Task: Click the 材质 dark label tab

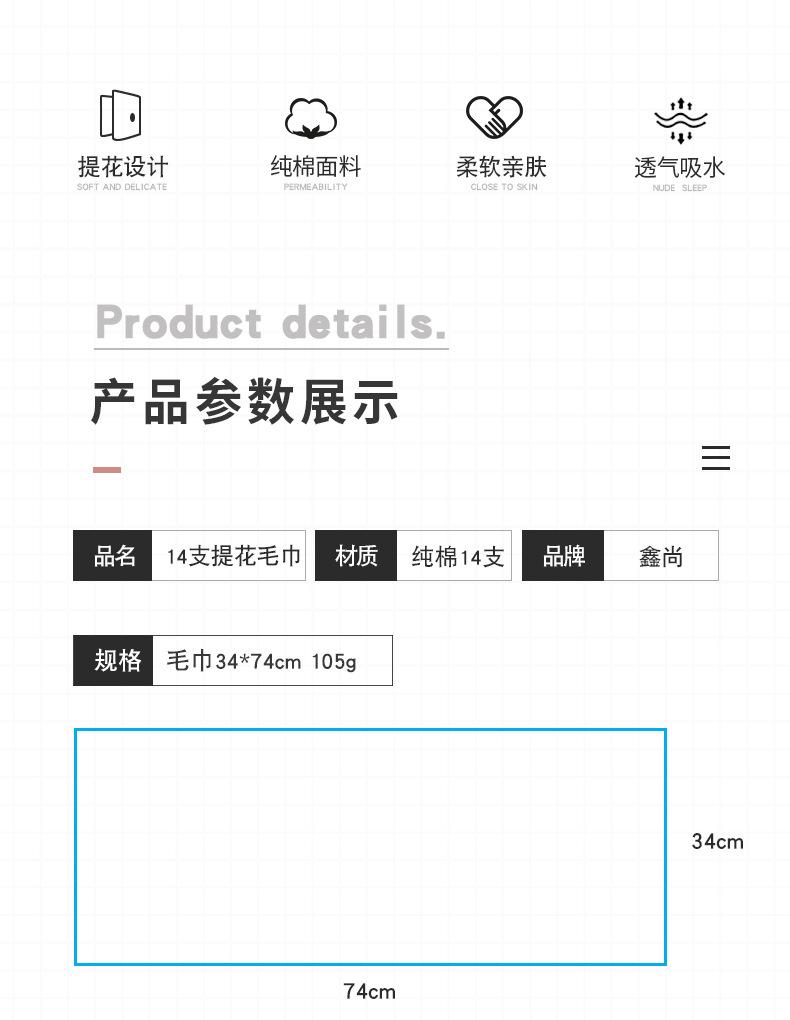Action: point(356,556)
